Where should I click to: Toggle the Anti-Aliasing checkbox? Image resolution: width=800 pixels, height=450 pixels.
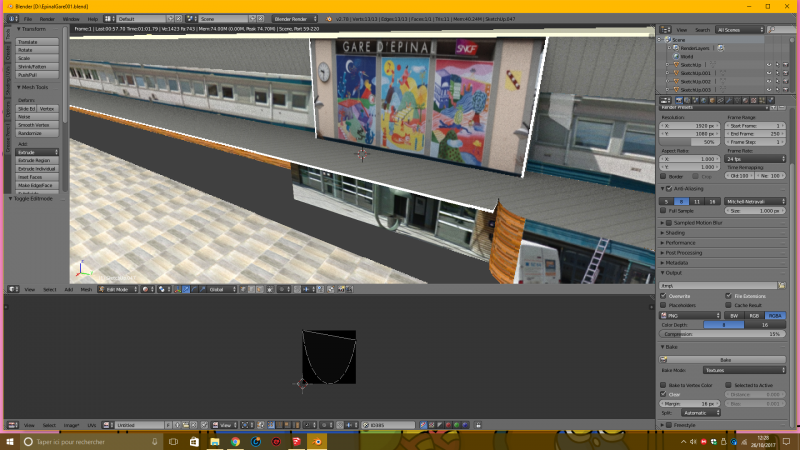point(669,189)
